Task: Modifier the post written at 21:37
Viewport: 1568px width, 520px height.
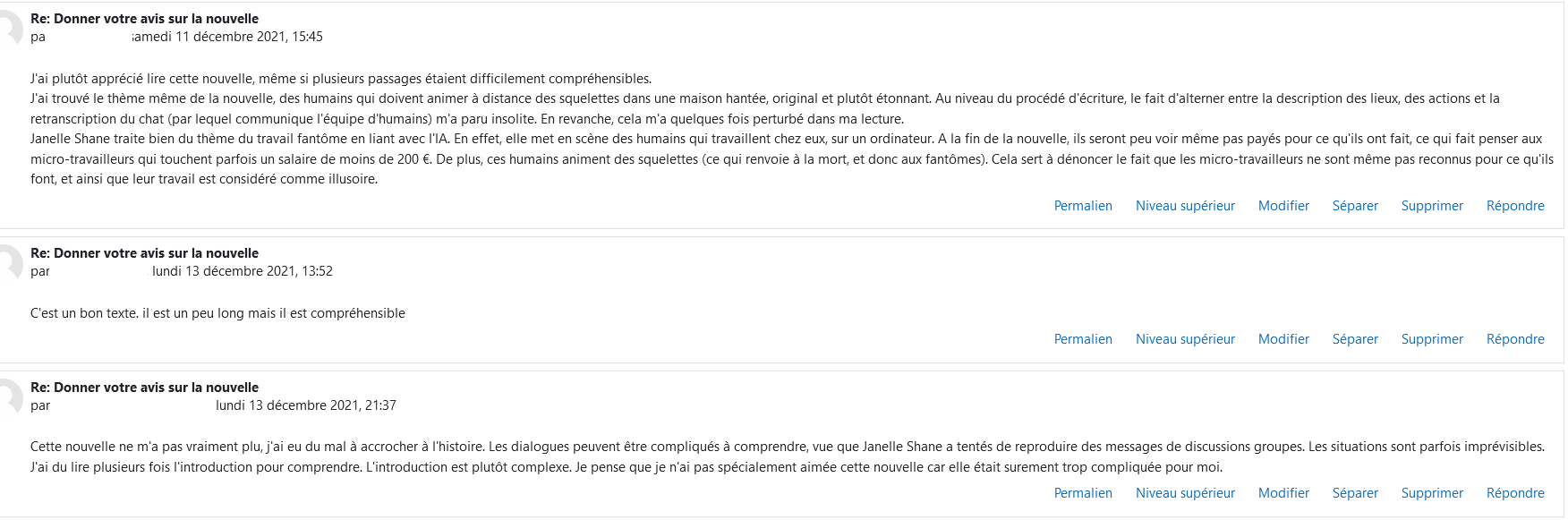Action: pyautogui.click(x=1283, y=493)
